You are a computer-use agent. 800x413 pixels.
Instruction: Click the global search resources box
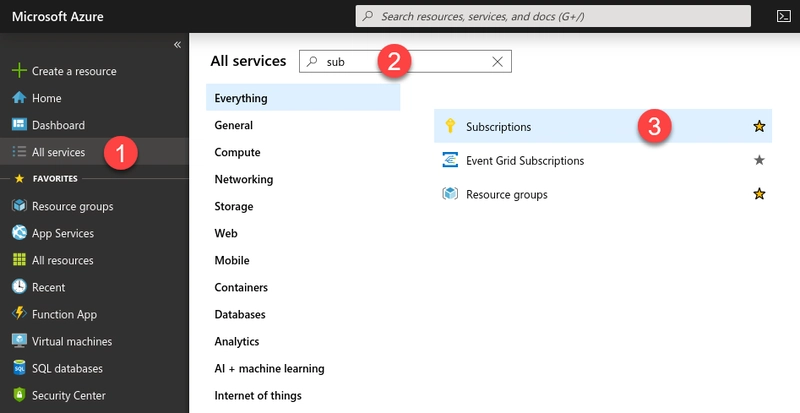553,16
